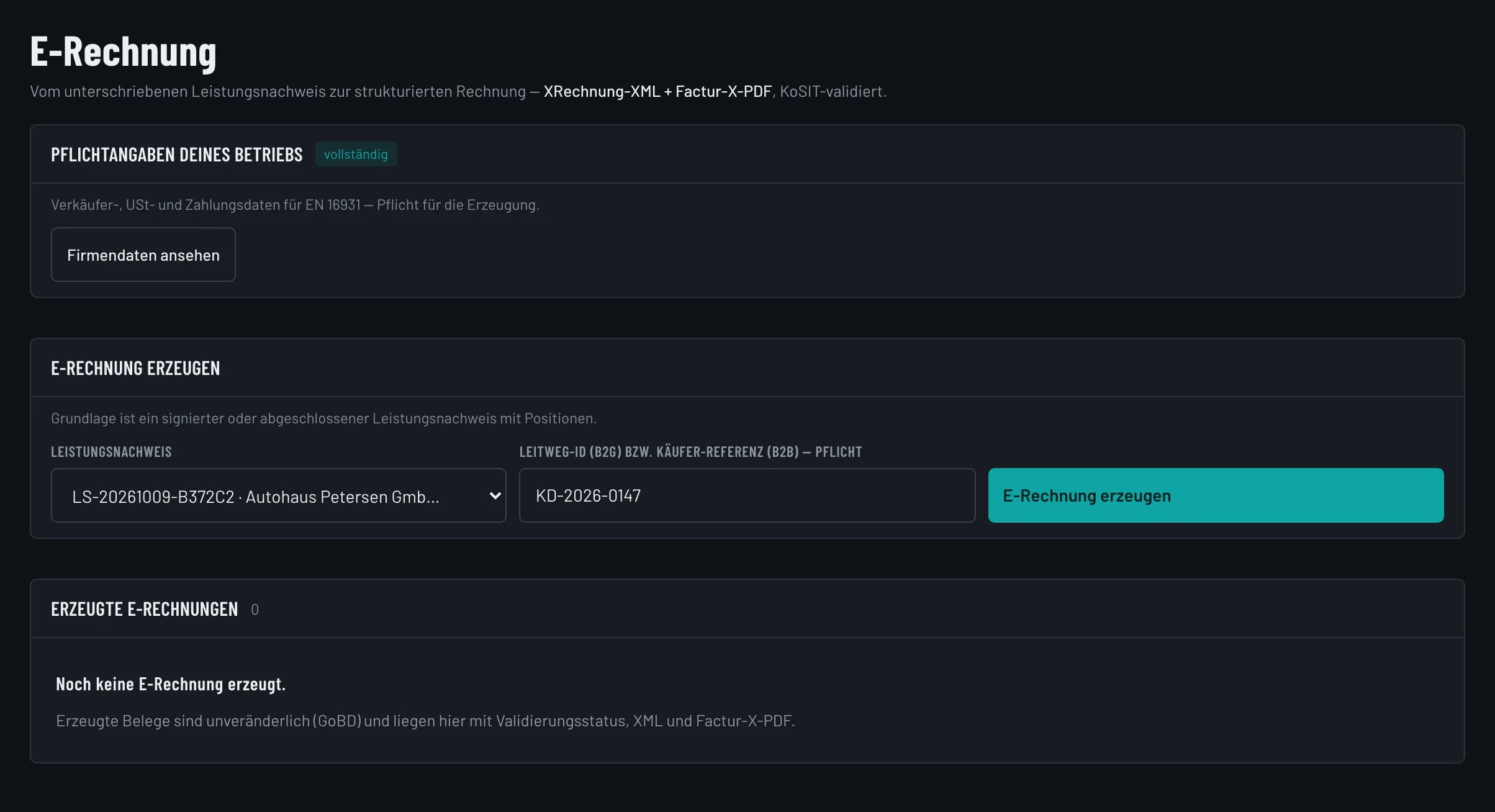This screenshot has height=812, width=1495.
Task: Click the GoBD unveränderlich note text
Action: point(425,721)
